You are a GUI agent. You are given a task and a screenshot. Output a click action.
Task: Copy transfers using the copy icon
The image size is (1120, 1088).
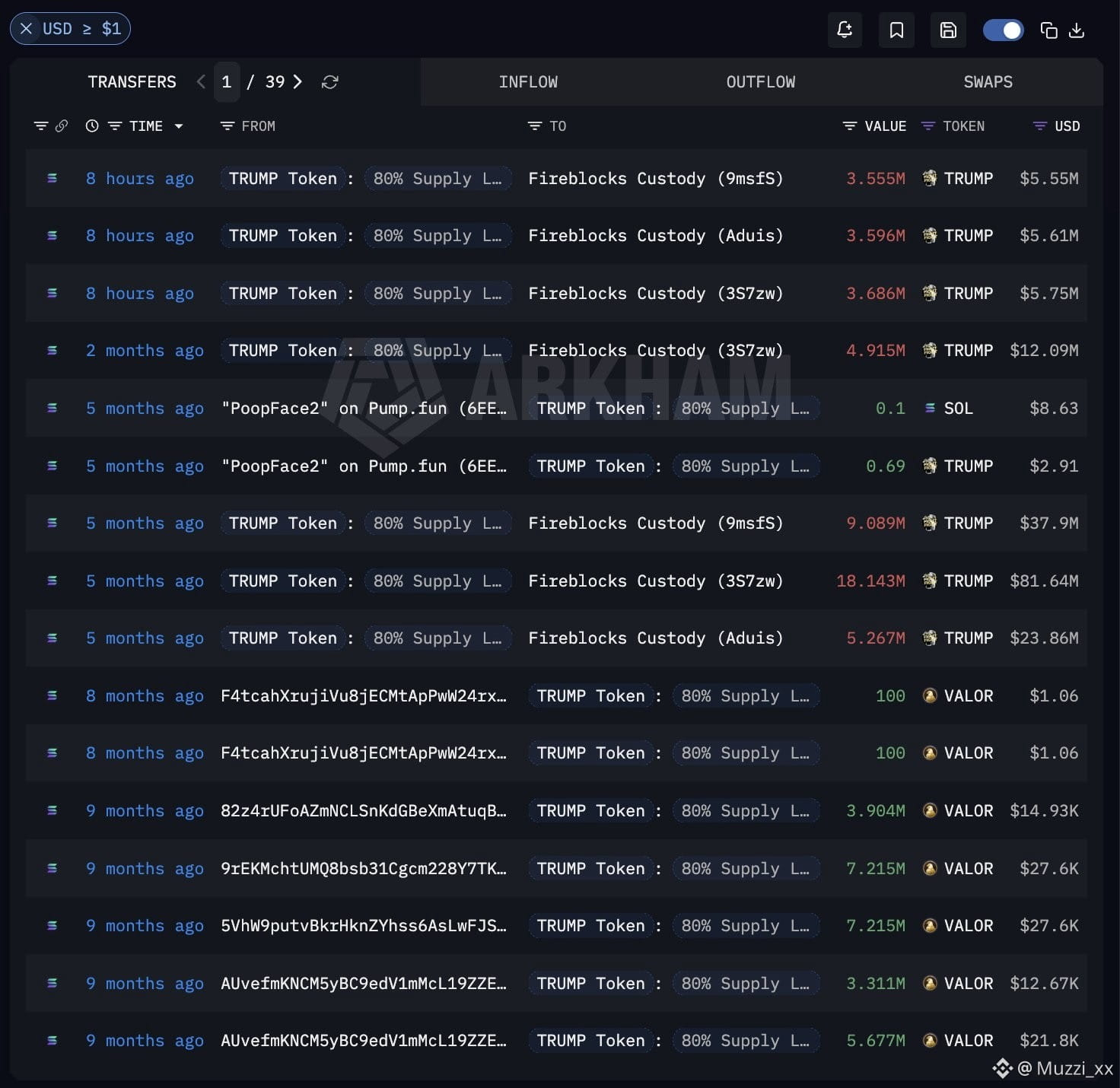click(1048, 30)
